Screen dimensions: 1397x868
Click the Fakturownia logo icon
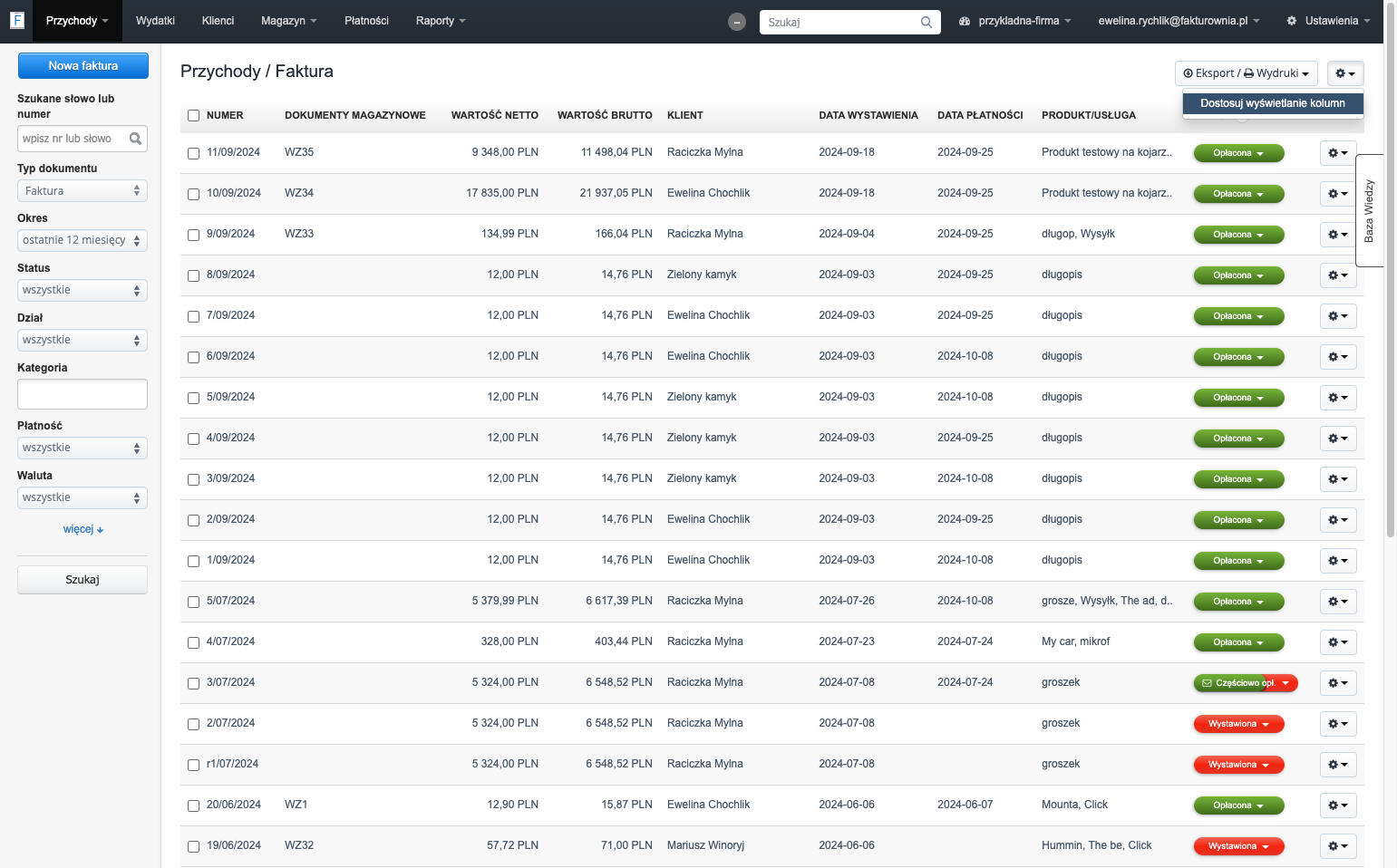(x=16, y=20)
